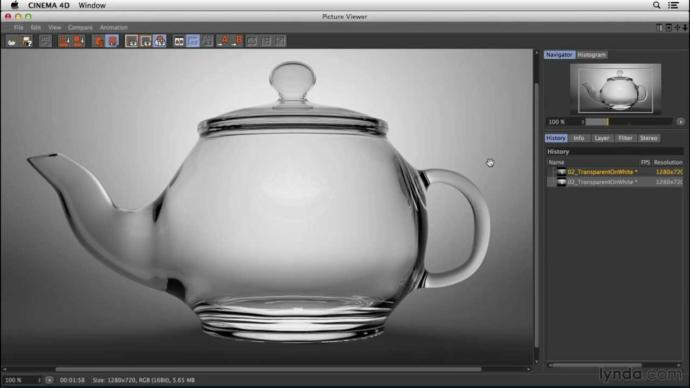Open the Compare menu
The image size is (690, 388).
80,27
